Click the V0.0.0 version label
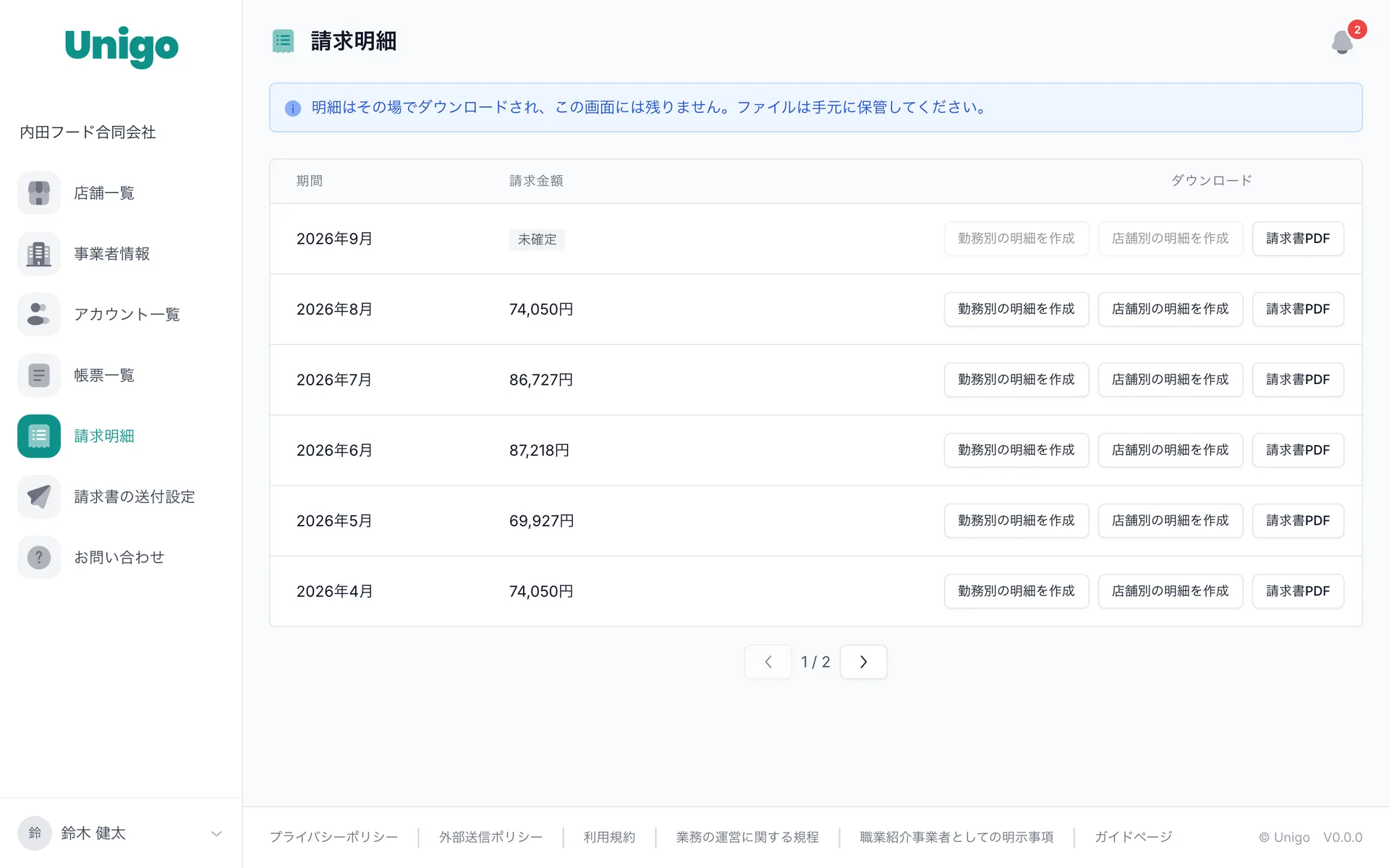Viewport: 1389px width, 868px height. click(1343, 837)
